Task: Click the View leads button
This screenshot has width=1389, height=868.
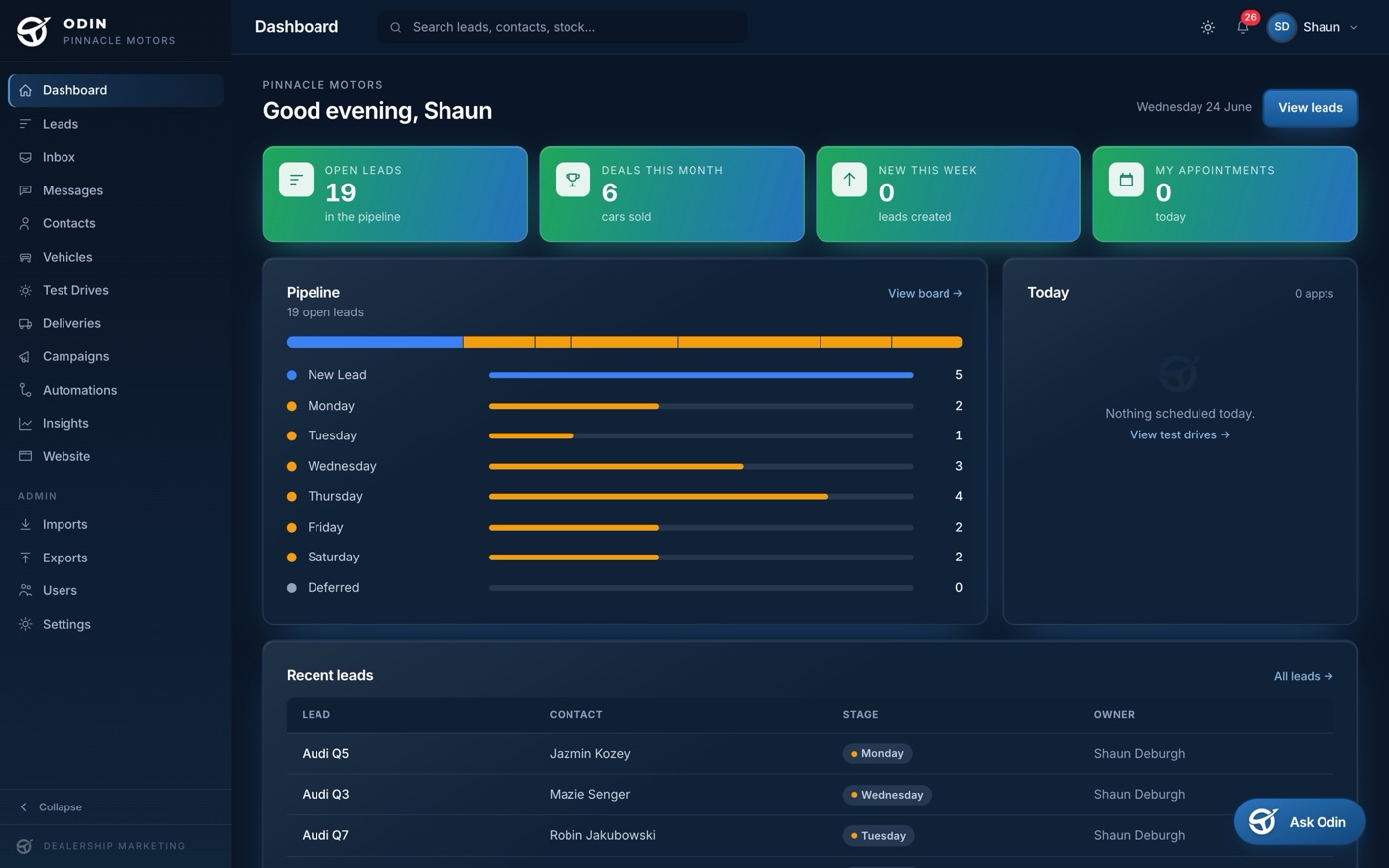Action: pyautogui.click(x=1310, y=107)
